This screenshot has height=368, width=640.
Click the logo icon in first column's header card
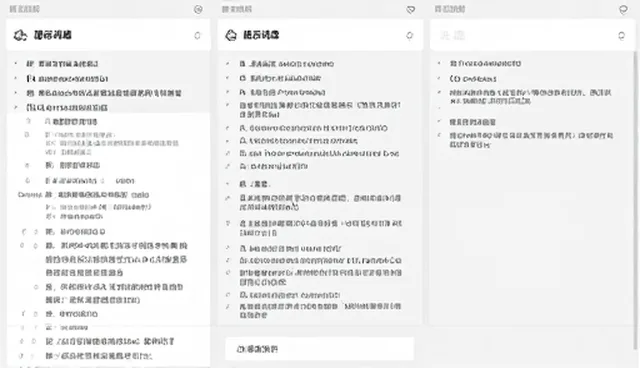[20, 35]
